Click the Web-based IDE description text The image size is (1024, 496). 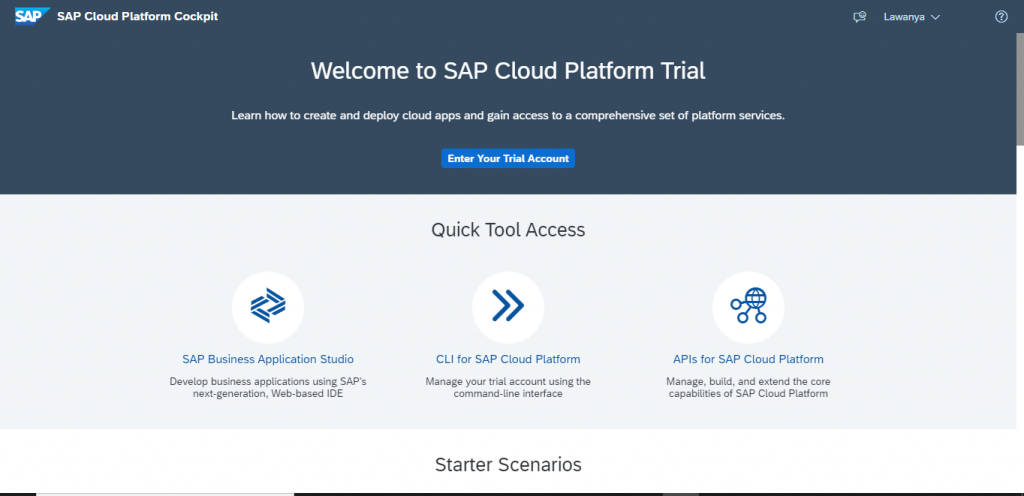[268, 388]
